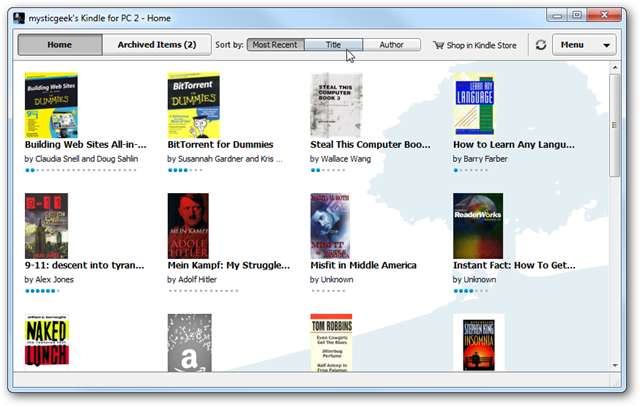Click title 'BitTorrent for Dummies'
Viewport: 640px width, 406px height.
pyautogui.click(x=220, y=144)
